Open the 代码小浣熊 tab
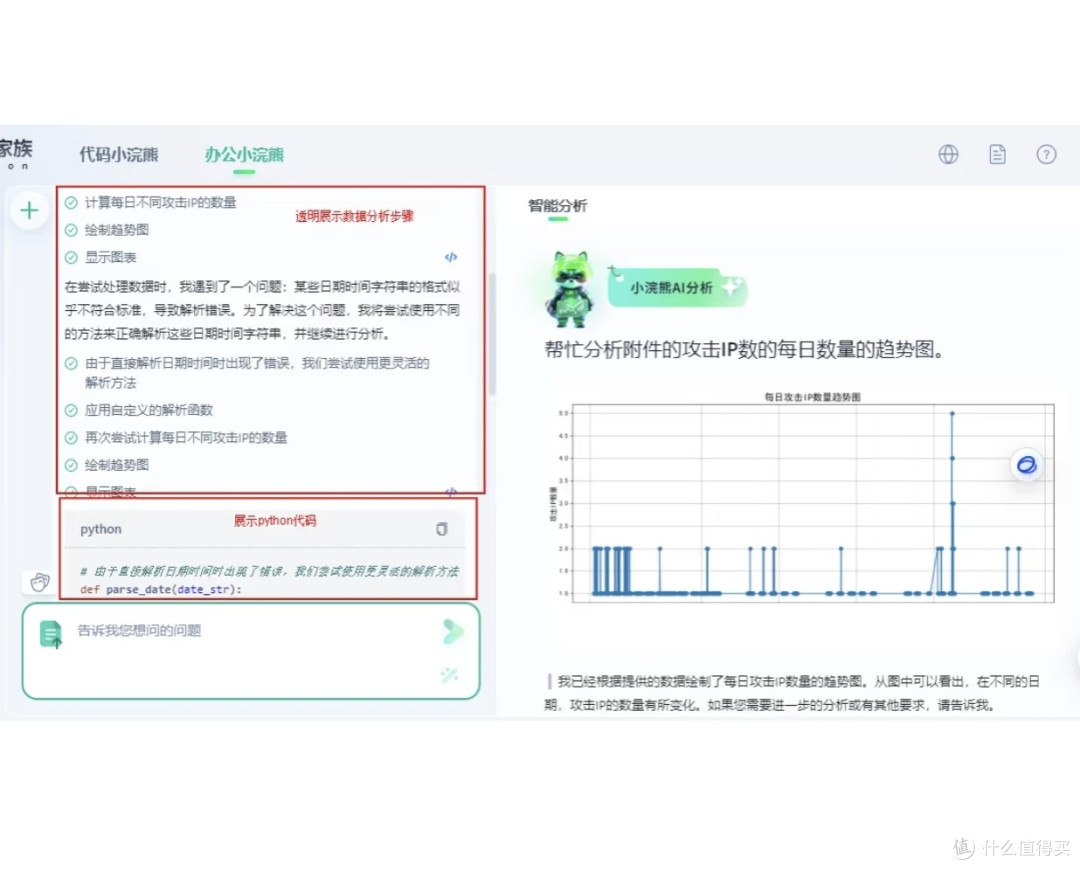The width and height of the screenshot is (1080, 870). click(118, 154)
